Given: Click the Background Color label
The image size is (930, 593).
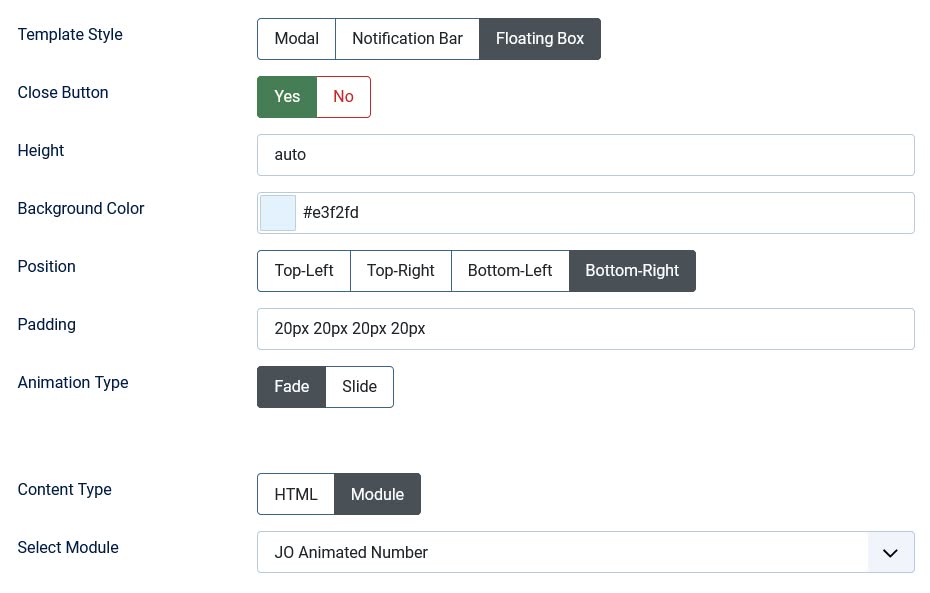Looking at the screenshot, I should [81, 208].
